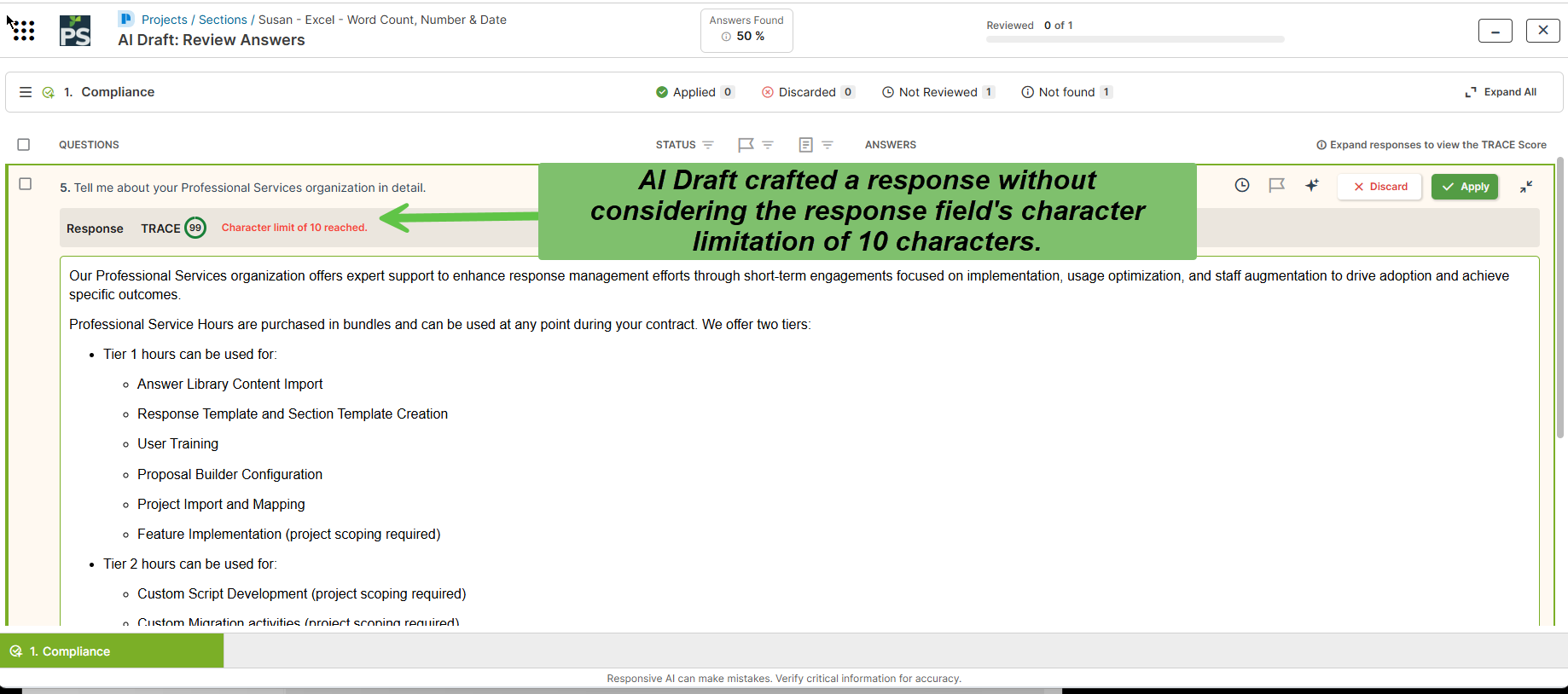Filter by Applied answers
The height and width of the screenshot is (694, 1568).
point(694,92)
